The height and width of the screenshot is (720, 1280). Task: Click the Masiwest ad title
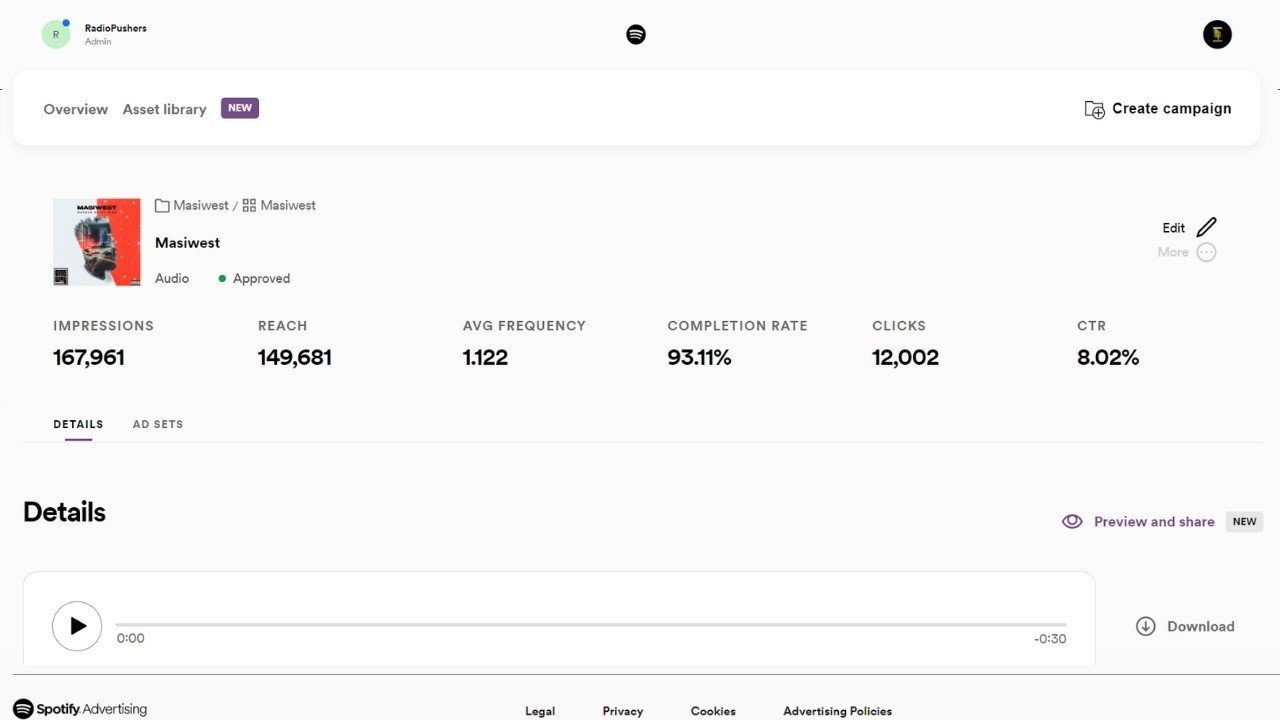click(187, 243)
